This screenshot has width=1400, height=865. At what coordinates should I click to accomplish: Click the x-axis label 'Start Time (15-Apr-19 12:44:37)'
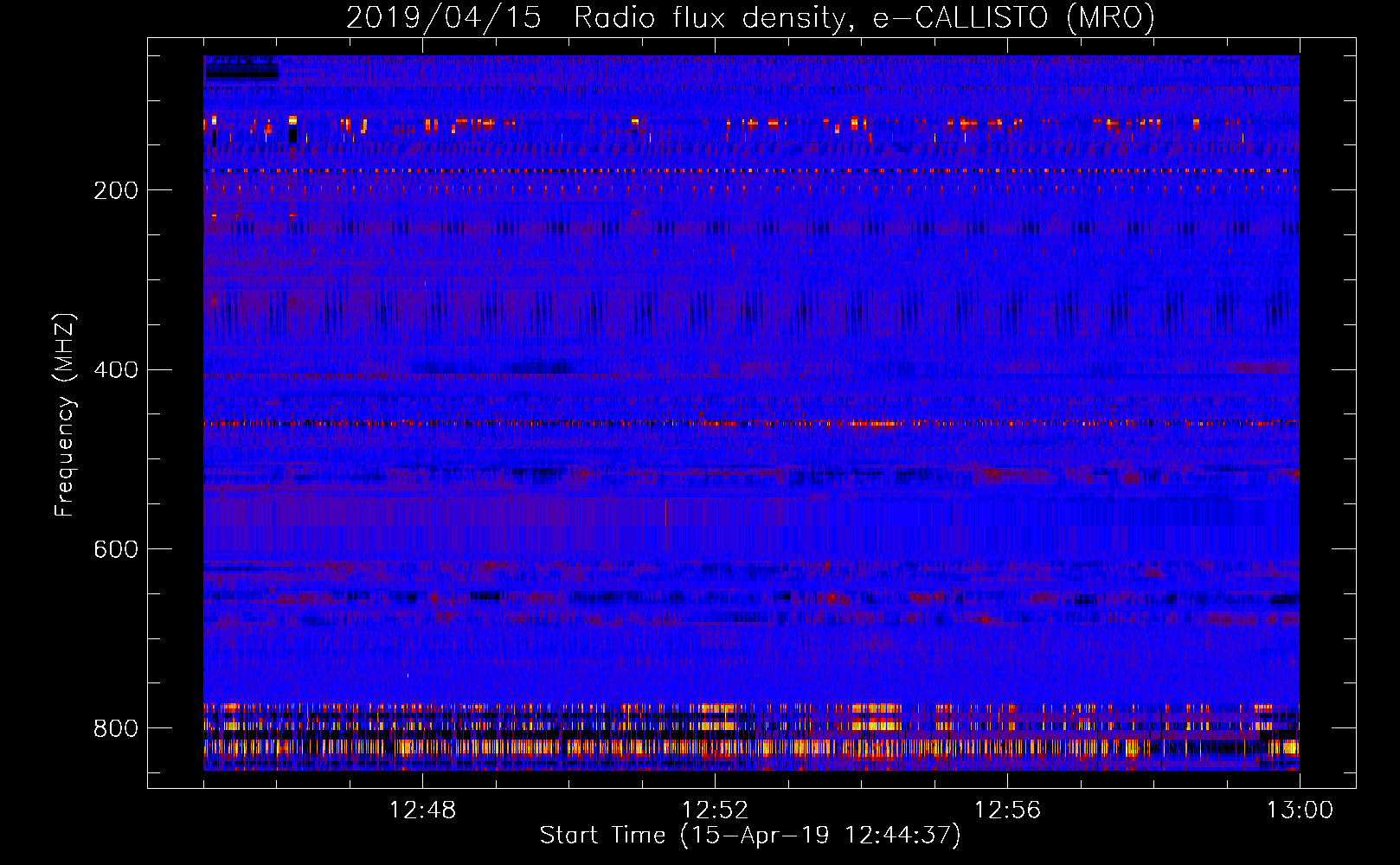coord(750,836)
